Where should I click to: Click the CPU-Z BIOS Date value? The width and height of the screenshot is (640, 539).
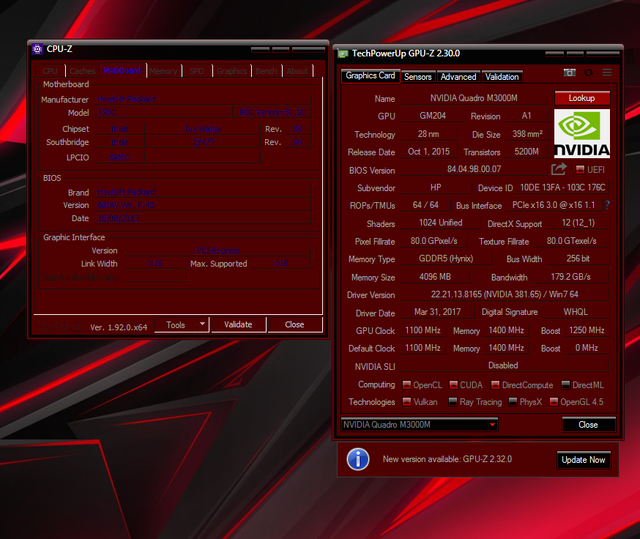coord(203,218)
